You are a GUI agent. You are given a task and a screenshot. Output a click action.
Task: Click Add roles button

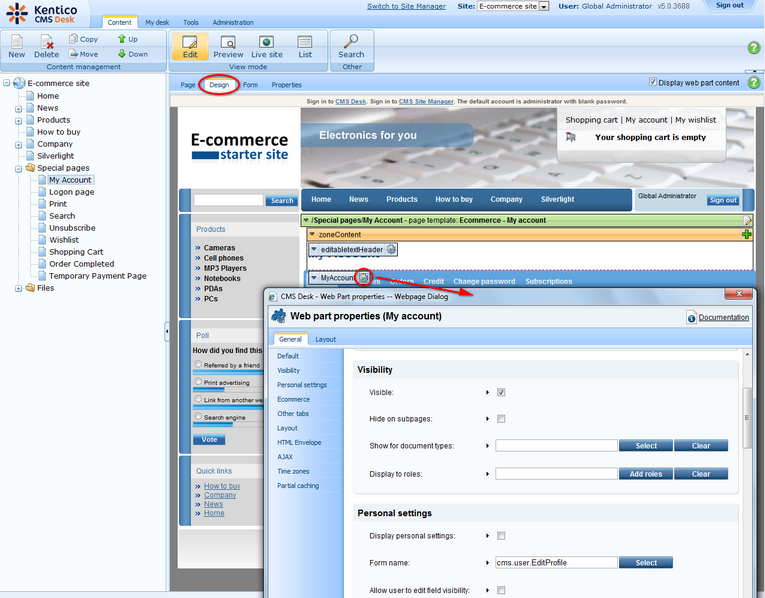point(646,474)
